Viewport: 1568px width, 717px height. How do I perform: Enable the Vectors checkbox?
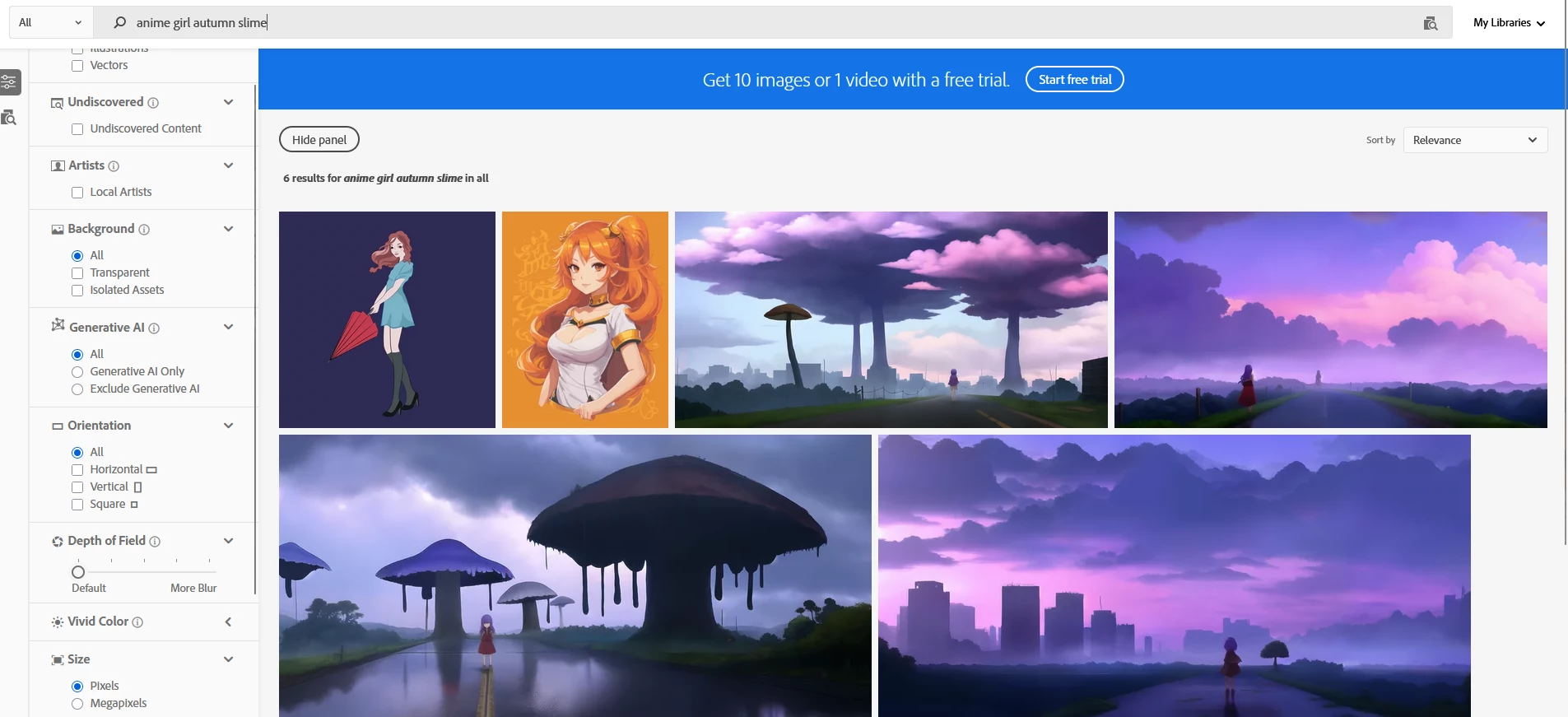[77, 66]
